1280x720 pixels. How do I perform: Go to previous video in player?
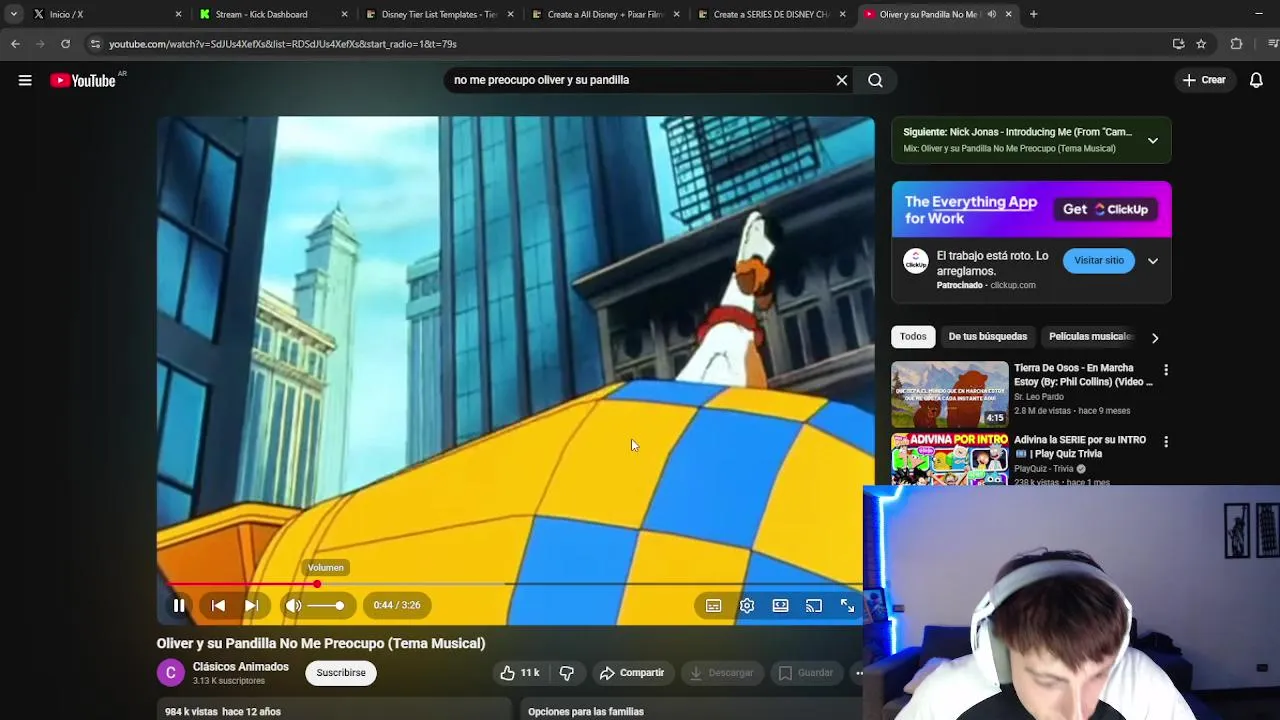[x=218, y=605]
